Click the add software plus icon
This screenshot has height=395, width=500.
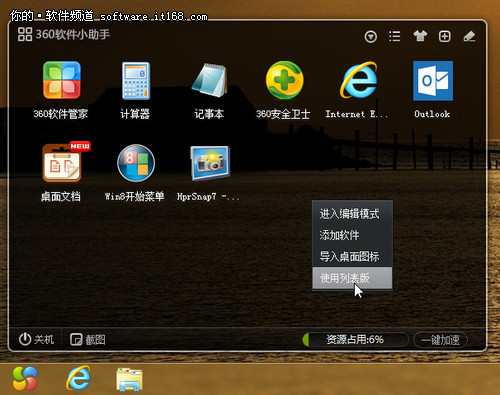(445, 36)
